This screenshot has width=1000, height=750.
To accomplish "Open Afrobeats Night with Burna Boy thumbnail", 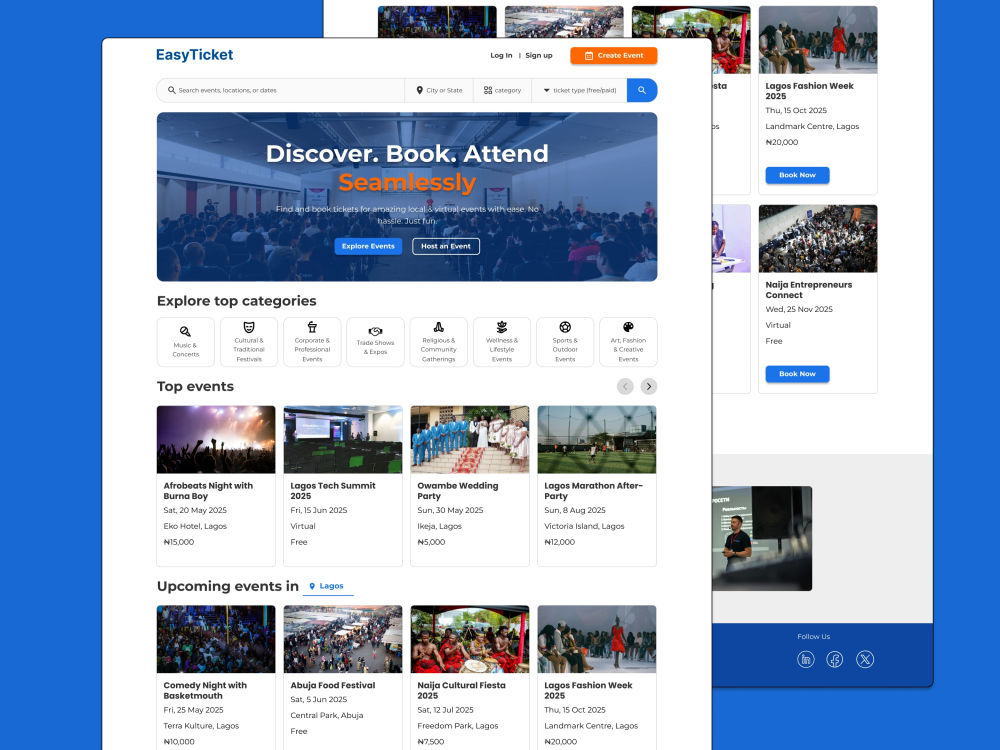I will (216, 440).
